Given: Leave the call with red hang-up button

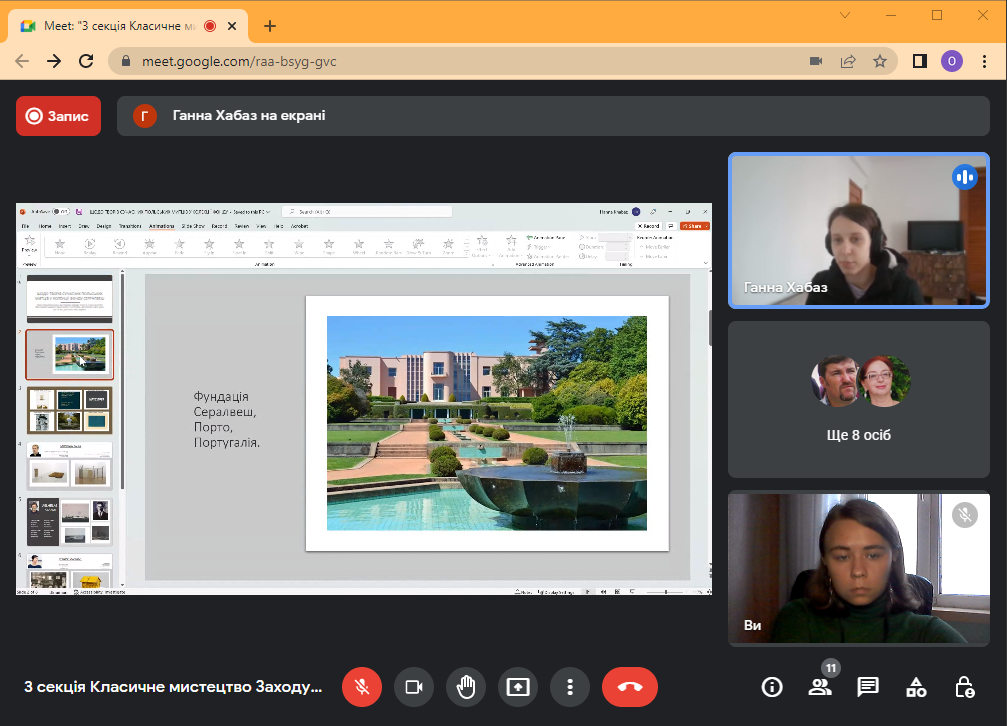Looking at the screenshot, I should pyautogui.click(x=630, y=687).
